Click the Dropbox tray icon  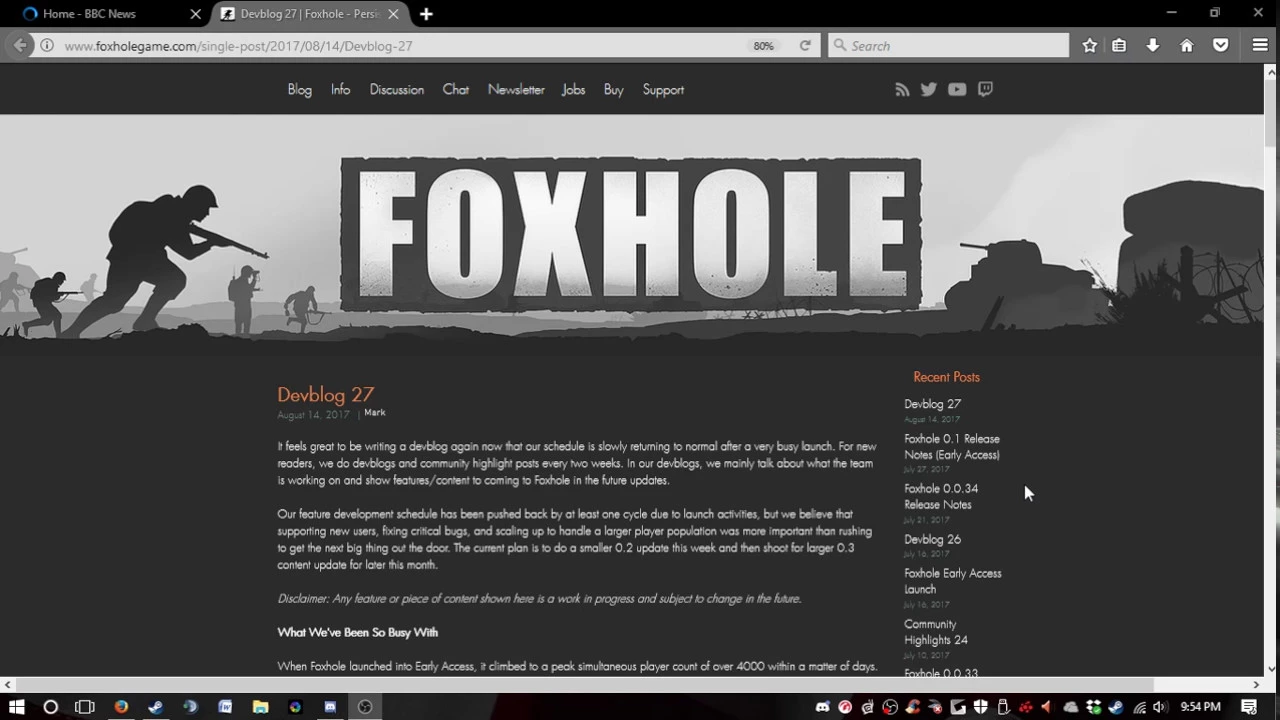coord(1092,707)
